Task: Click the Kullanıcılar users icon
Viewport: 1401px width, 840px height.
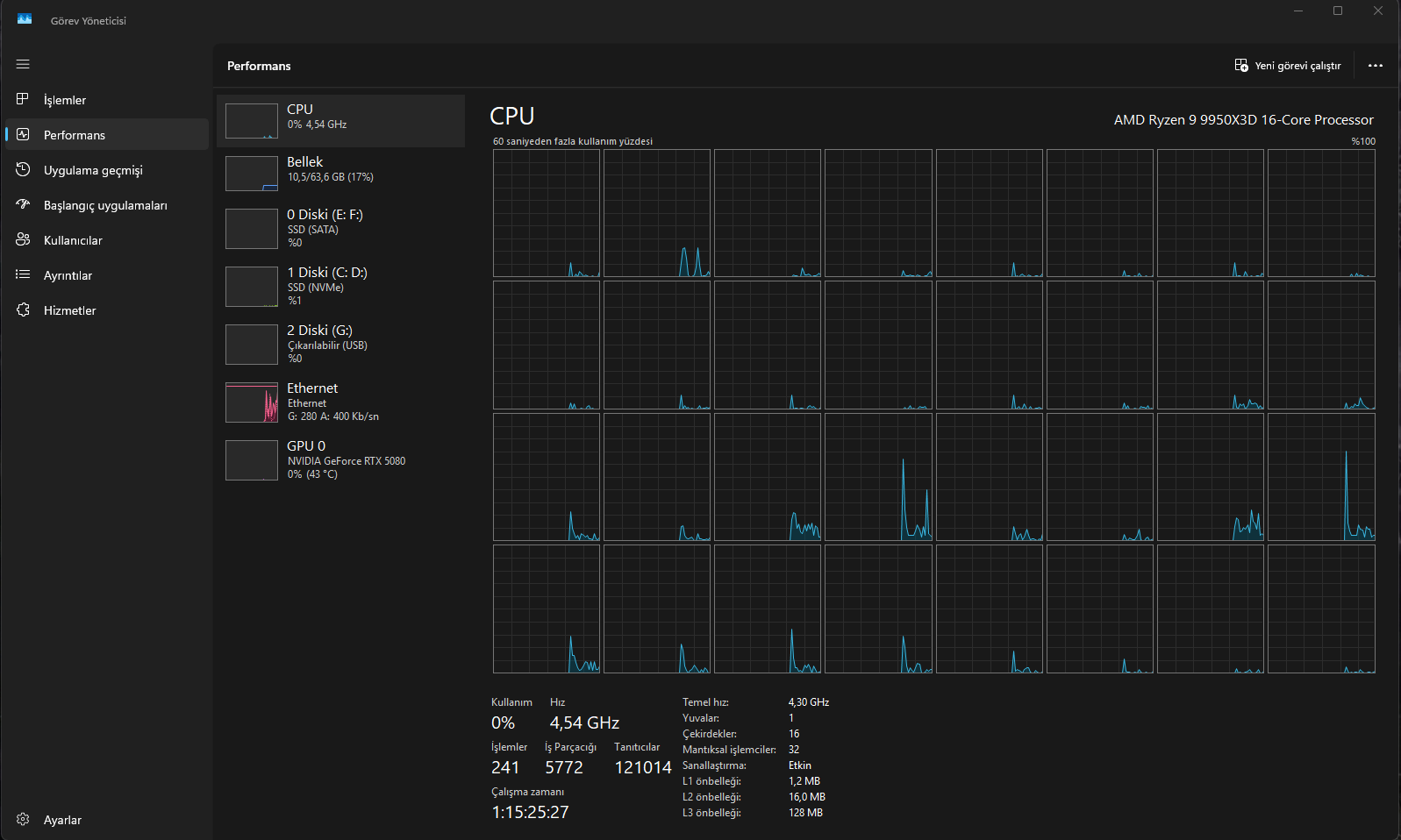Action: [23, 239]
